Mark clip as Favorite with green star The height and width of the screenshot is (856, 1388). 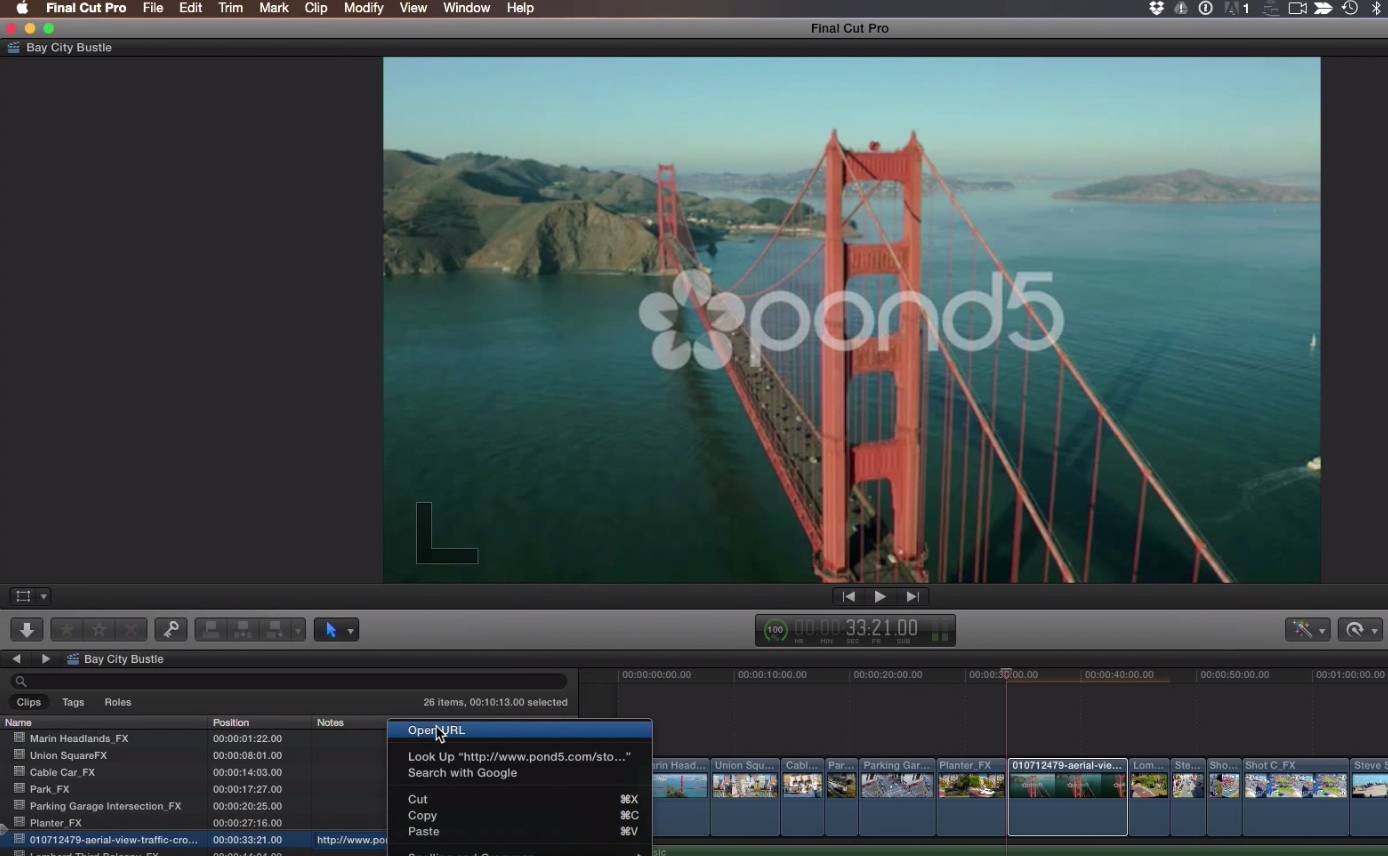coord(67,630)
